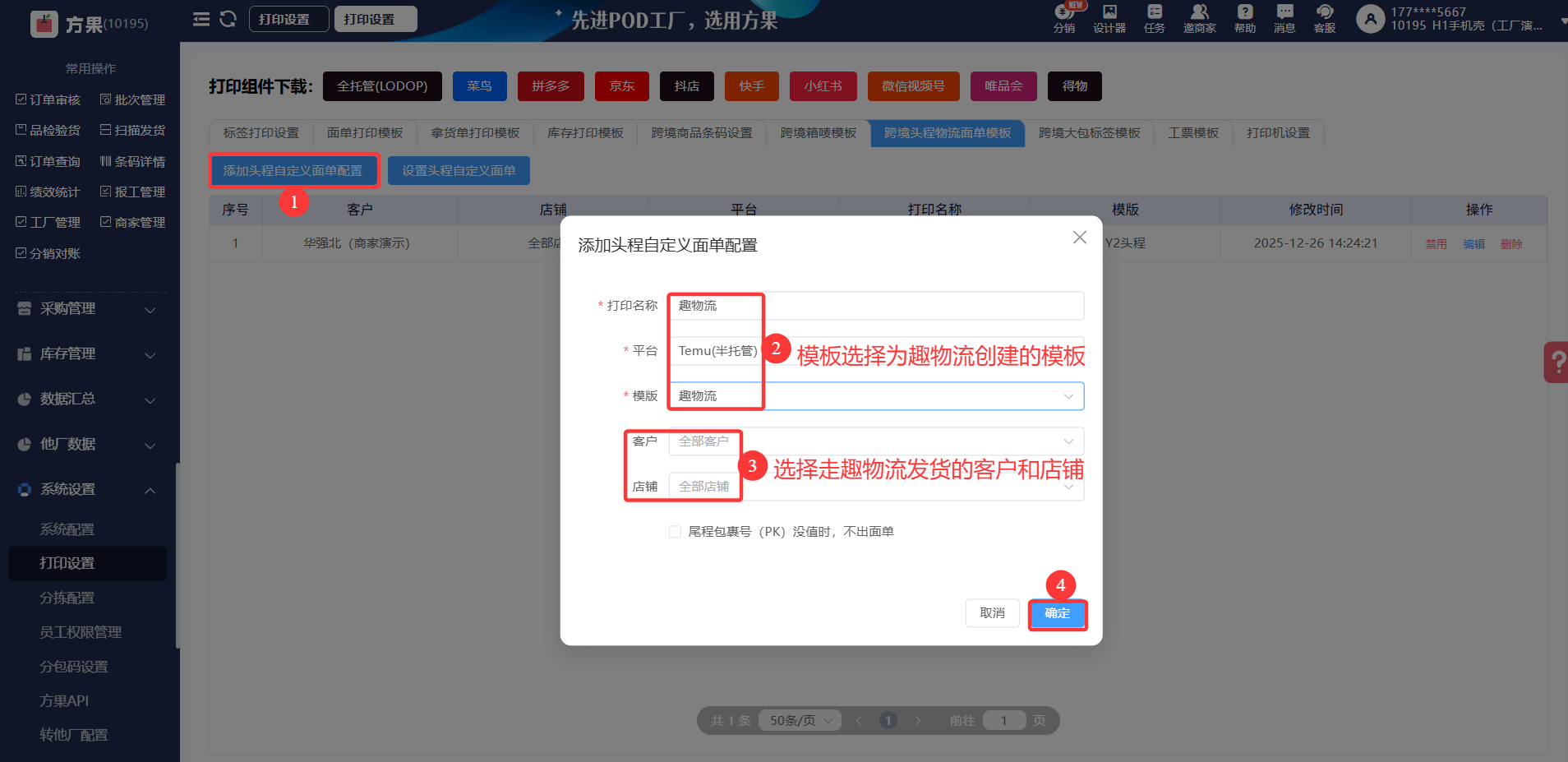
Task: Click 禁用 link in the 华强北 row
Action: click(x=1437, y=244)
